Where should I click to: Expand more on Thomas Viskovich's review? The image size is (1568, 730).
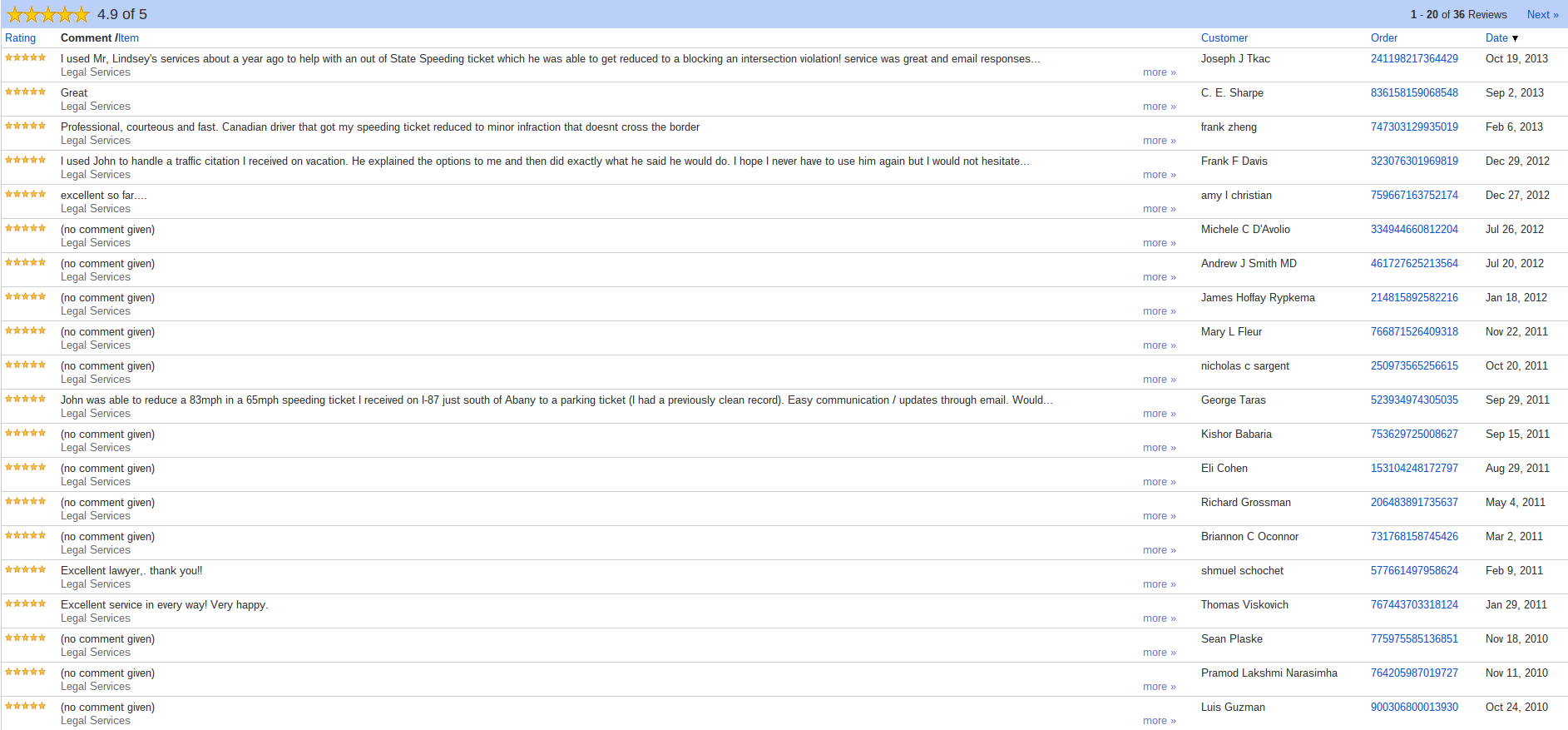click(1159, 618)
